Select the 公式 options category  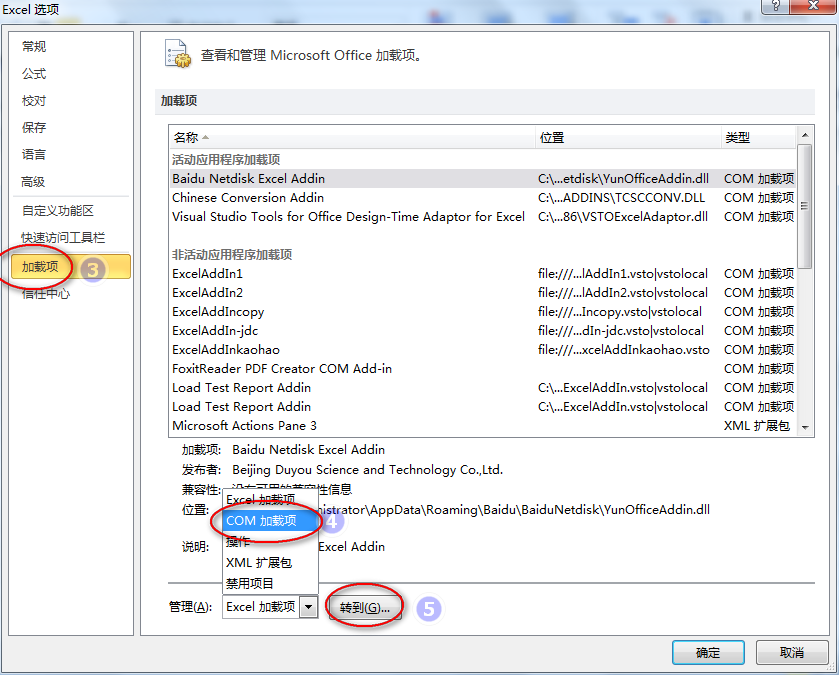click(x=34, y=74)
